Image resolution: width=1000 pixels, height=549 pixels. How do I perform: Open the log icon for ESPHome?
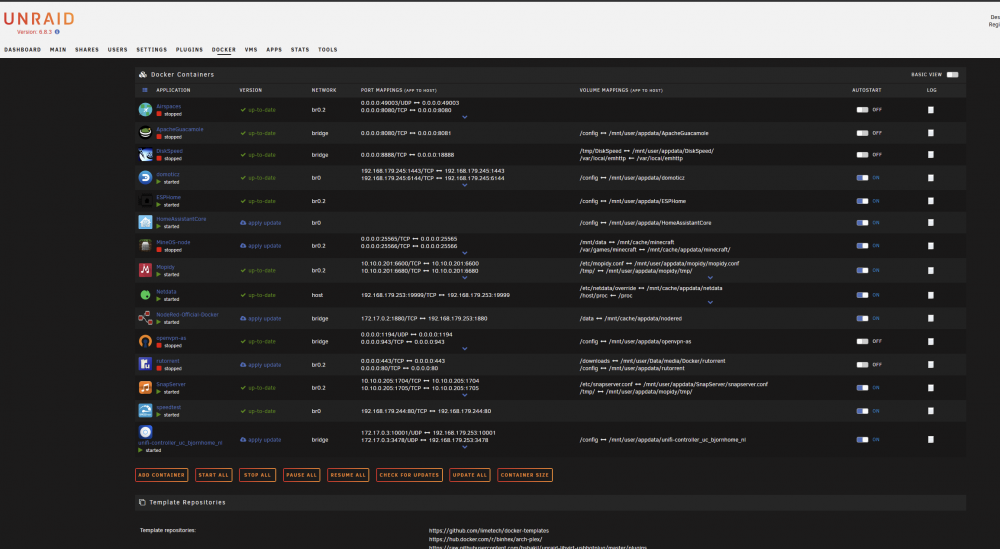(x=930, y=201)
